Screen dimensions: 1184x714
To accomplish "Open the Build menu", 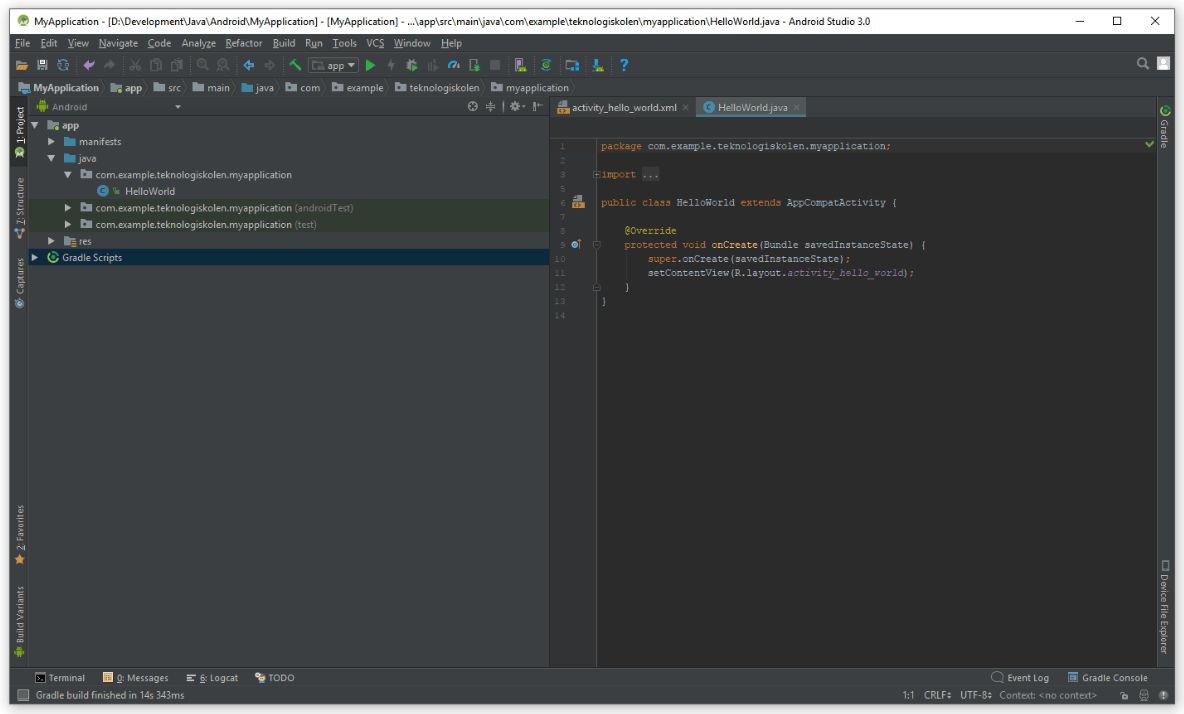I will 284,43.
